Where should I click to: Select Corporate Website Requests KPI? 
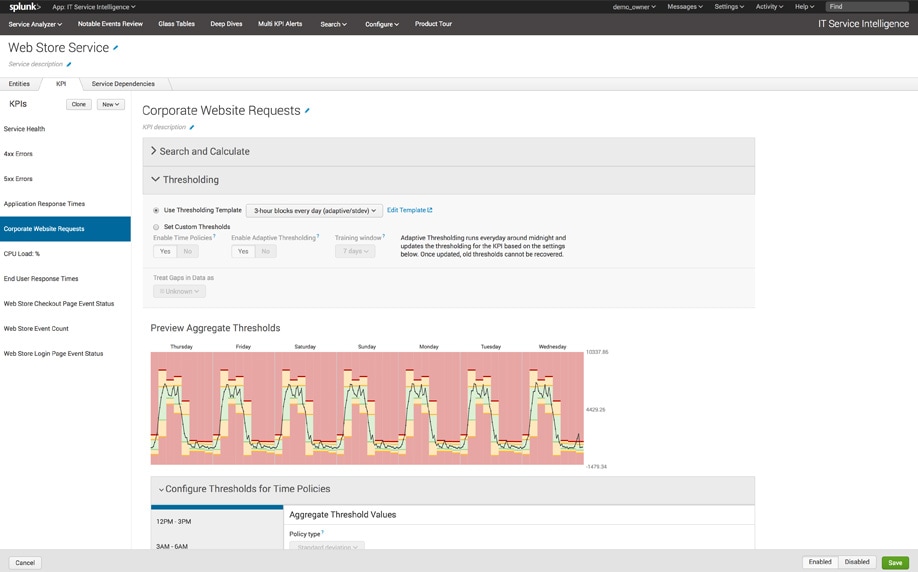pos(65,229)
